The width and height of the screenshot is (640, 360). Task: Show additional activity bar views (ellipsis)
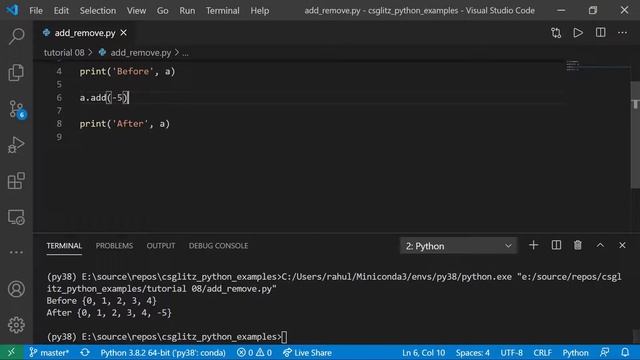16,252
